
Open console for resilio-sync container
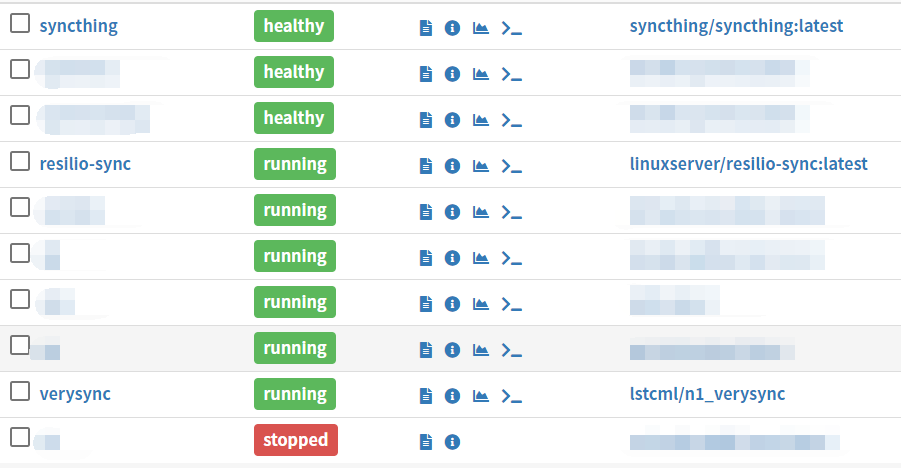[x=512, y=165]
